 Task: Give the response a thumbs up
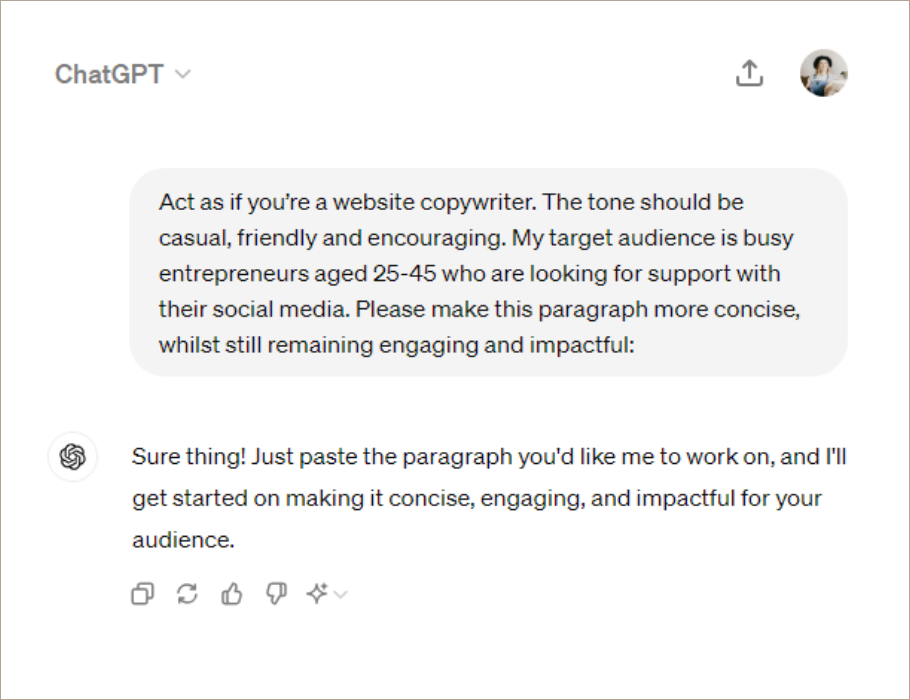pos(232,594)
